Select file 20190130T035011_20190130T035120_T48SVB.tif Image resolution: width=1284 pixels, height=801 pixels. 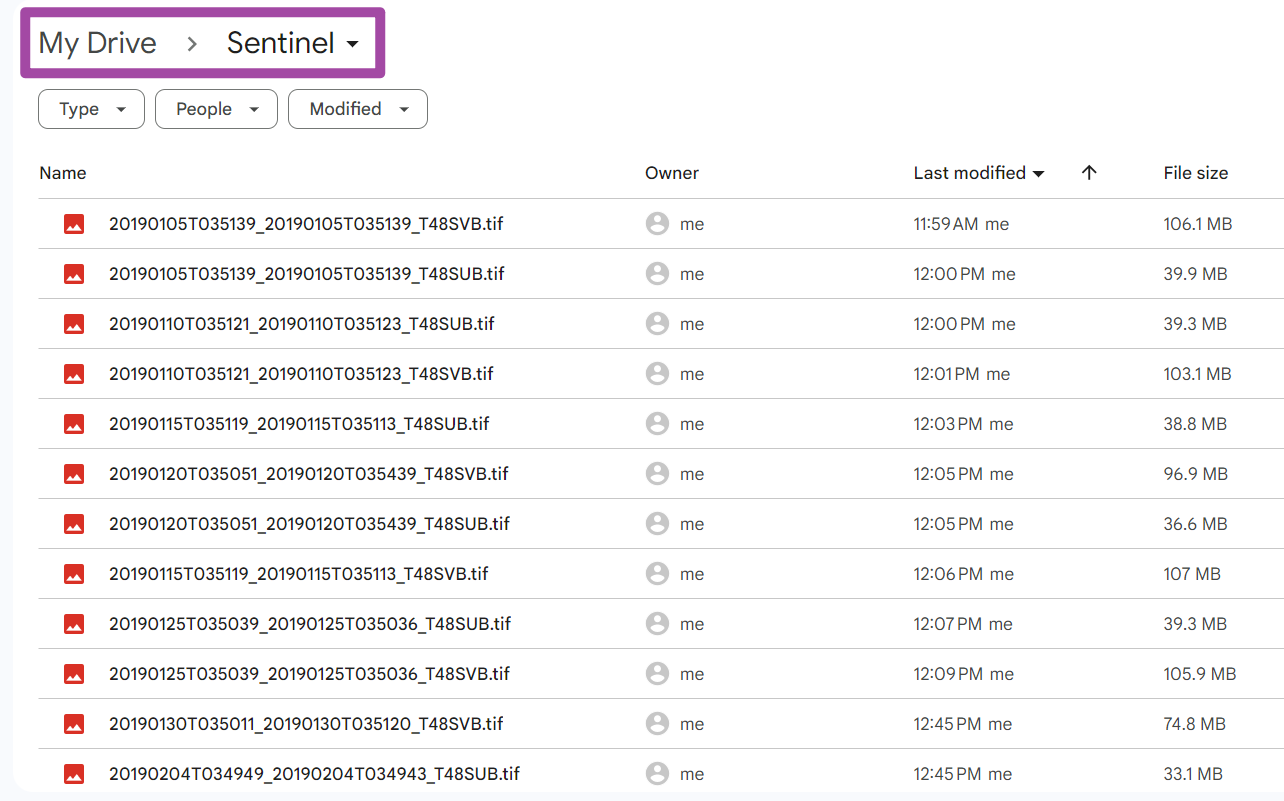pos(306,724)
